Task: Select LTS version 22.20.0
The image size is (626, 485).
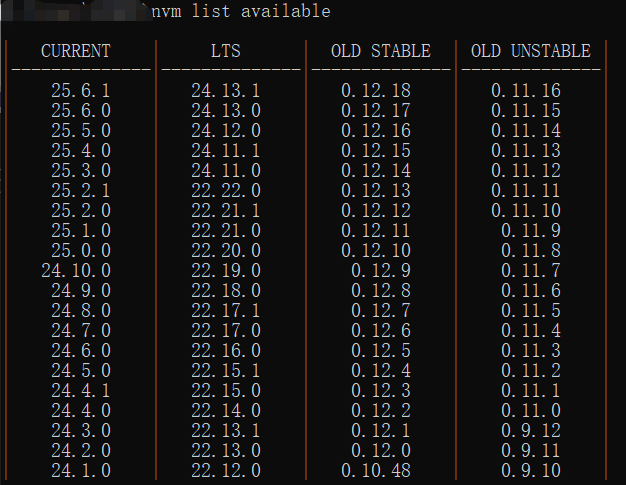Action: 226,250
